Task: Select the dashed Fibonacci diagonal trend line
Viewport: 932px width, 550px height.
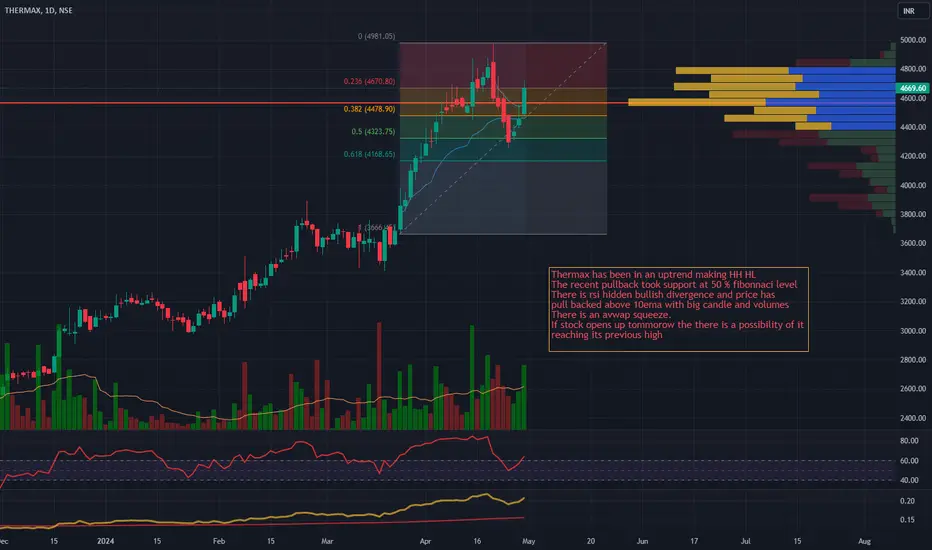Action: coord(503,137)
